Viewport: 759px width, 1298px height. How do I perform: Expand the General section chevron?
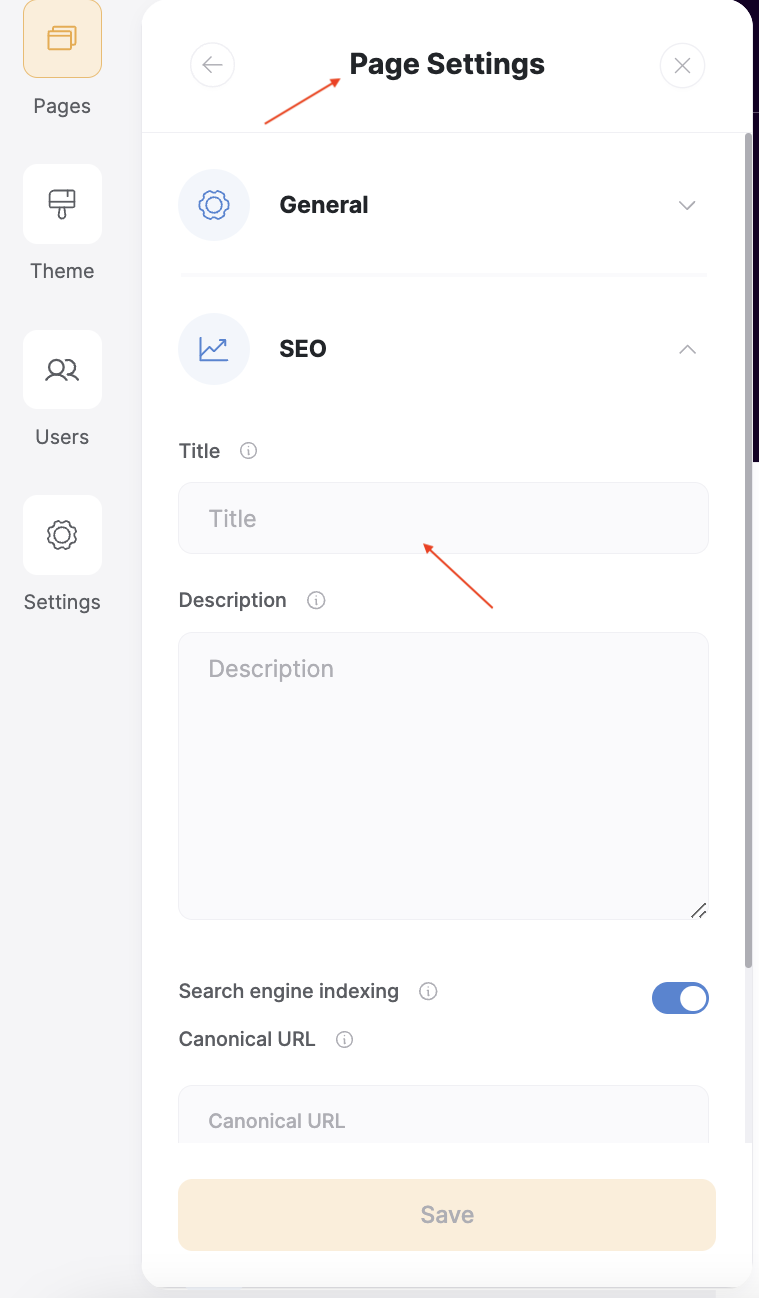coord(687,205)
